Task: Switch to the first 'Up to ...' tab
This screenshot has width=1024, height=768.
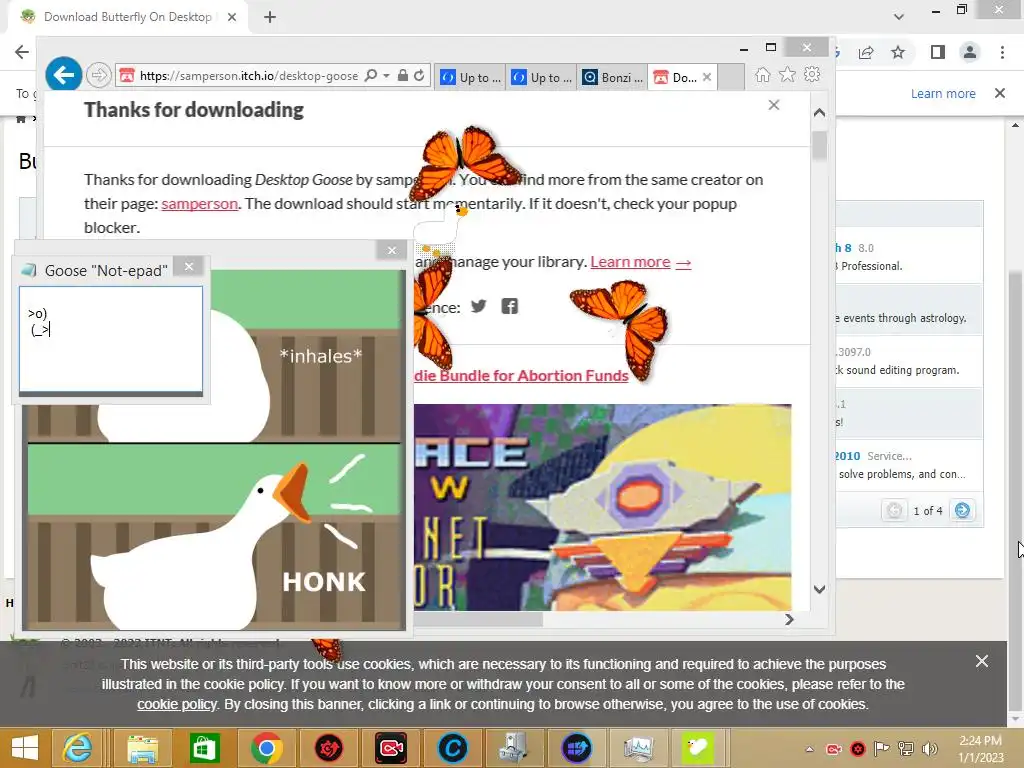Action: (470, 77)
